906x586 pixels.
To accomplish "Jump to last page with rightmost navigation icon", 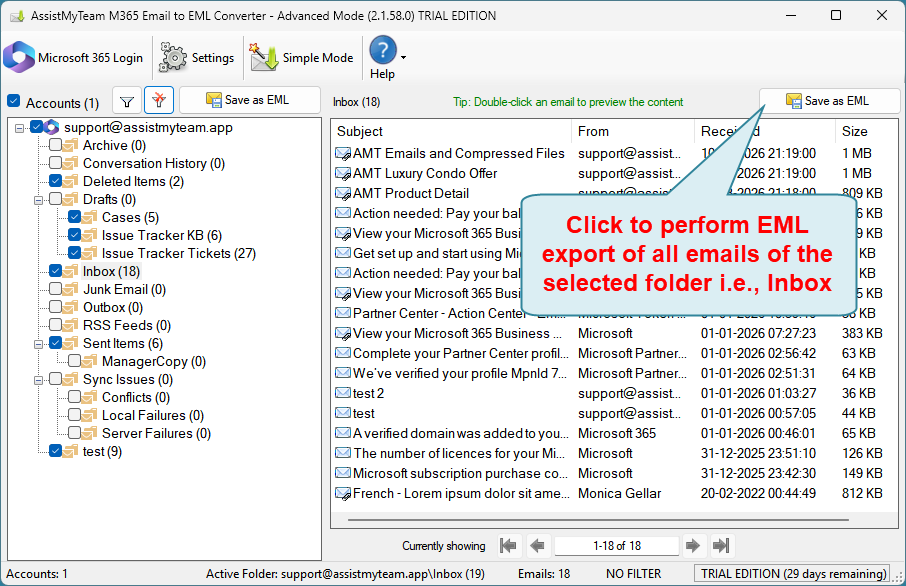I will tap(722, 545).
